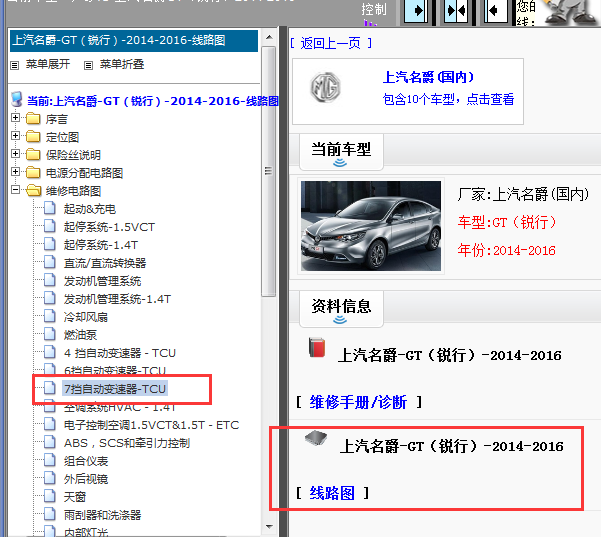This screenshot has height=537, width=601.
Task: Click the page icon next to 天窗
Action: tap(49, 496)
